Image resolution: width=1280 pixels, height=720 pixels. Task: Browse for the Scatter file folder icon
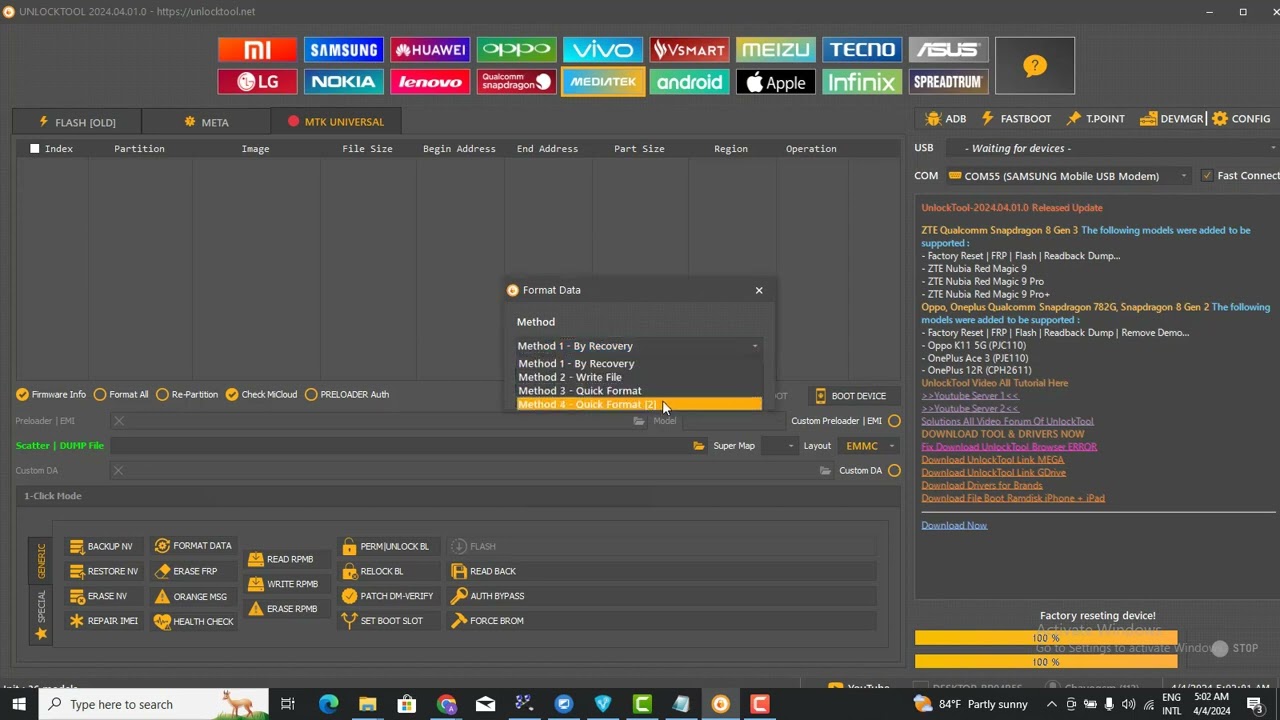699,446
